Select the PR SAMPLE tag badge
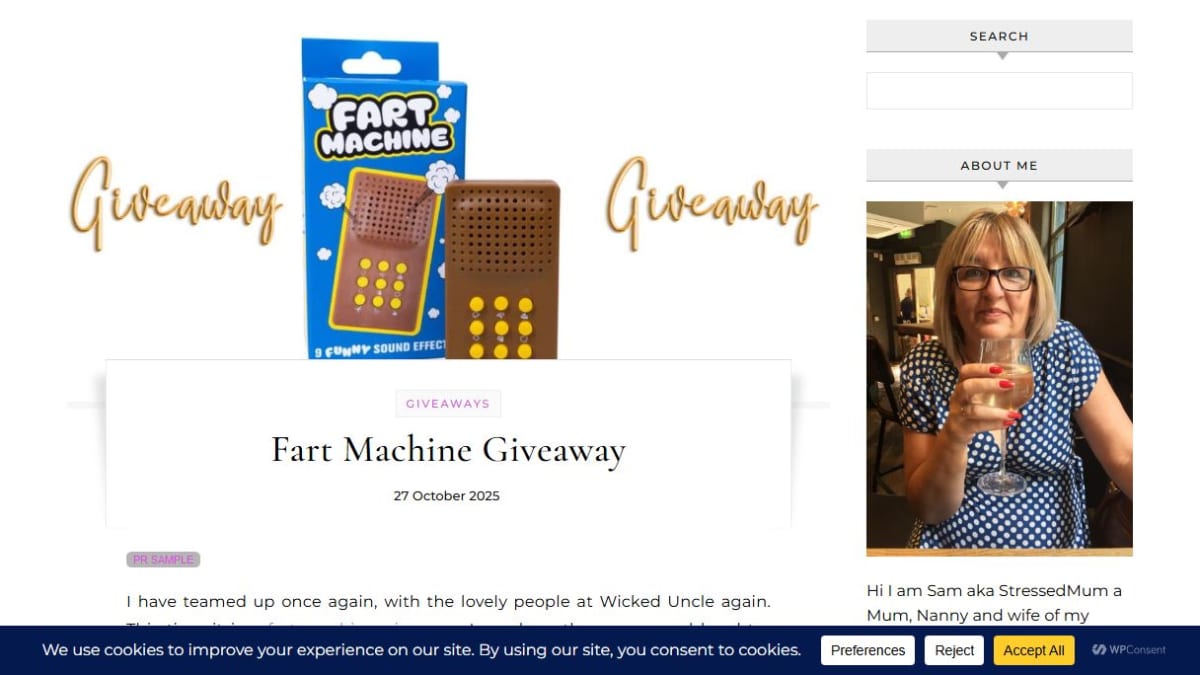The width and height of the screenshot is (1200, 675). (x=163, y=560)
